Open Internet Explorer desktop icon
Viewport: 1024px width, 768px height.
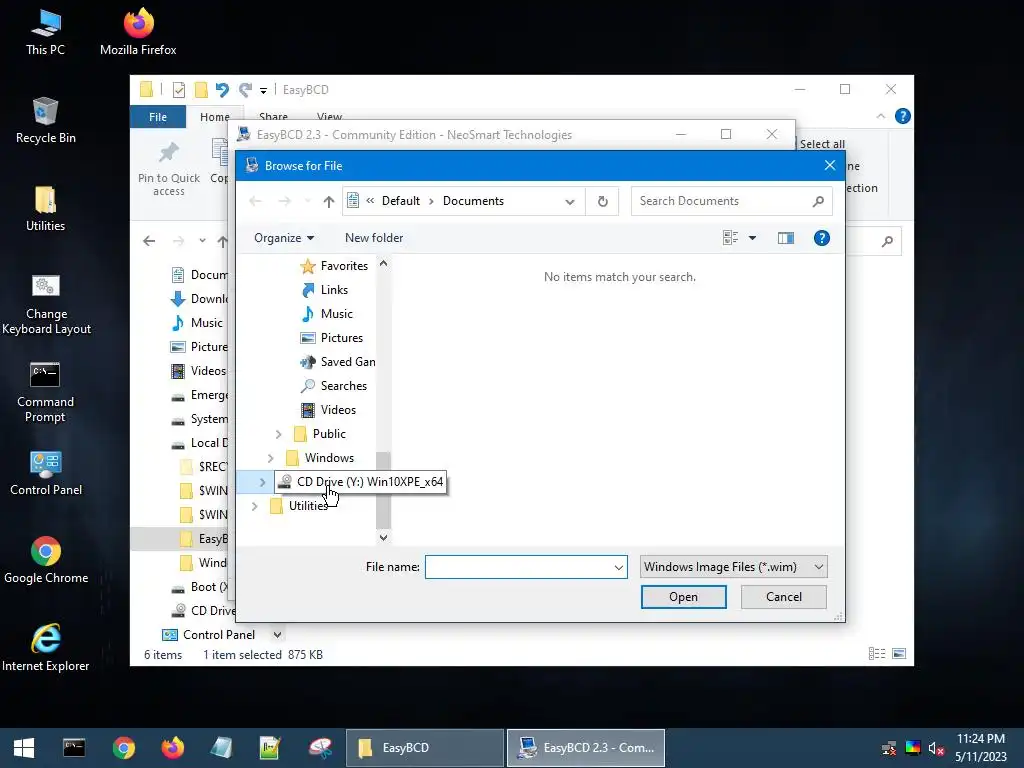coord(46,648)
